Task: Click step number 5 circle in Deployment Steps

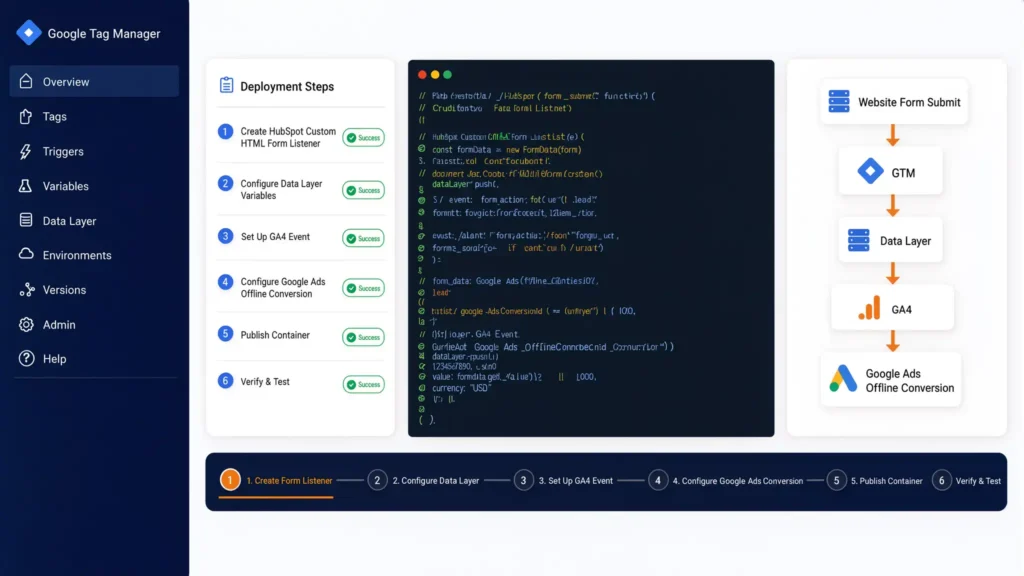Action: click(x=225, y=334)
